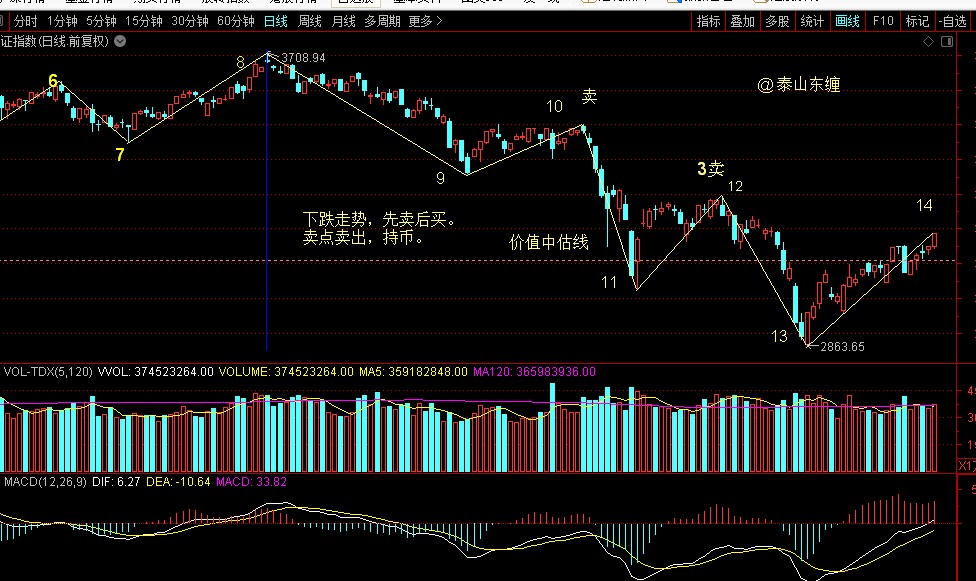Screen dimensions: 976x581
Task: Click the 多股 multi-stock button
Action: [x=777, y=21]
